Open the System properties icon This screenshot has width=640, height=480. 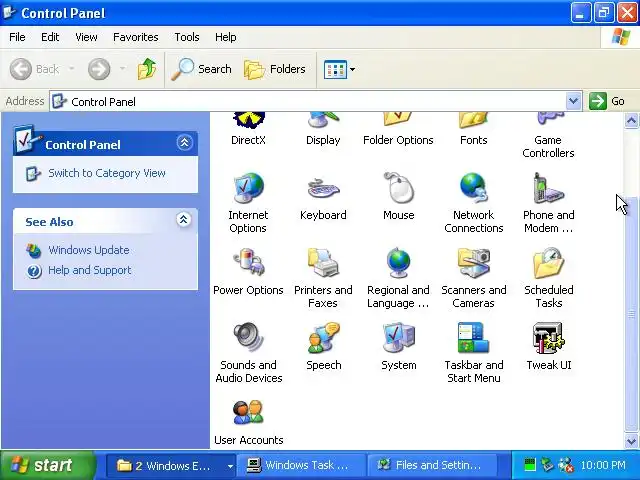(x=398, y=347)
